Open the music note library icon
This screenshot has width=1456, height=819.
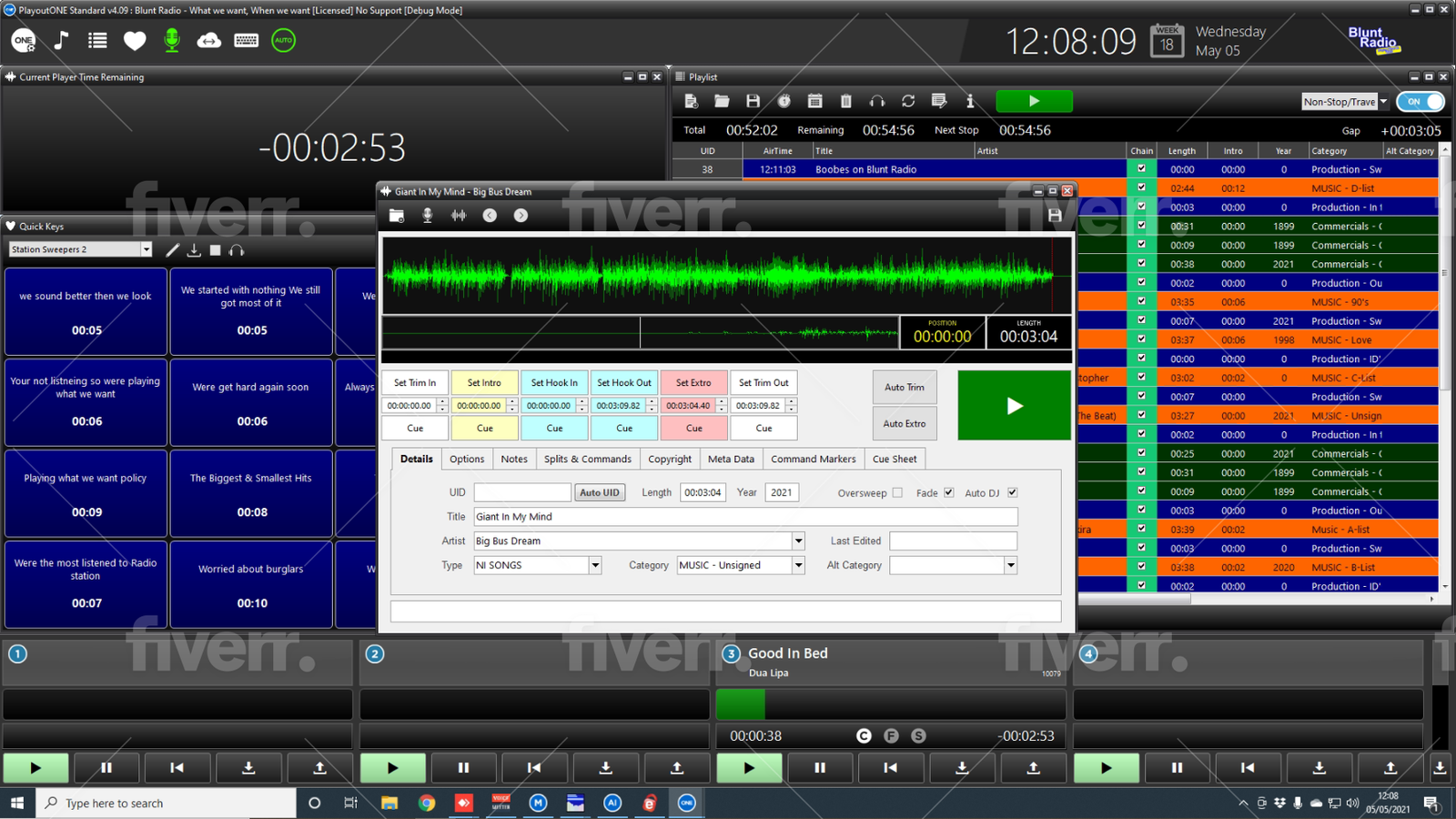tap(61, 40)
